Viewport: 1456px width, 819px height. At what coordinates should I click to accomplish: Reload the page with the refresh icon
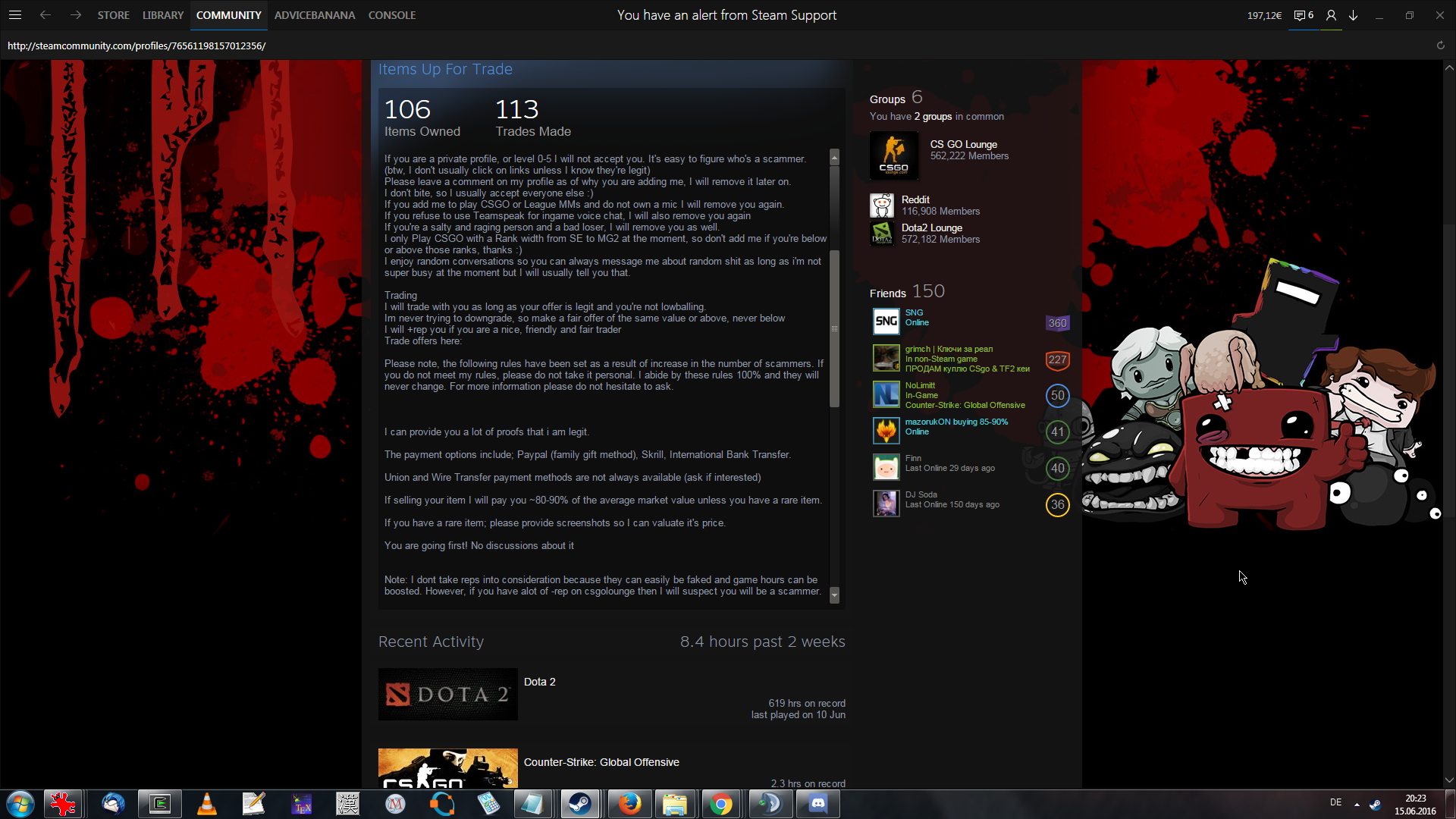coord(1440,45)
